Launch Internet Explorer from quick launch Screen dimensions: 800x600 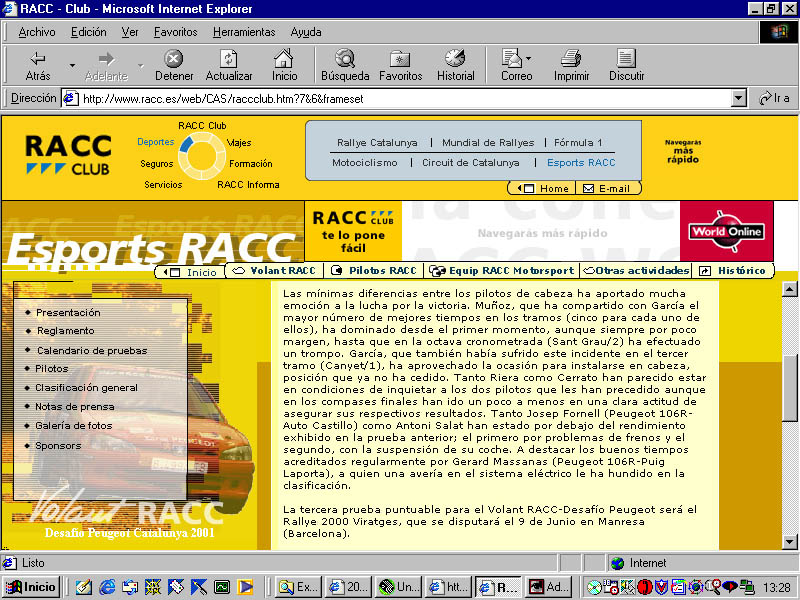[x=107, y=587]
